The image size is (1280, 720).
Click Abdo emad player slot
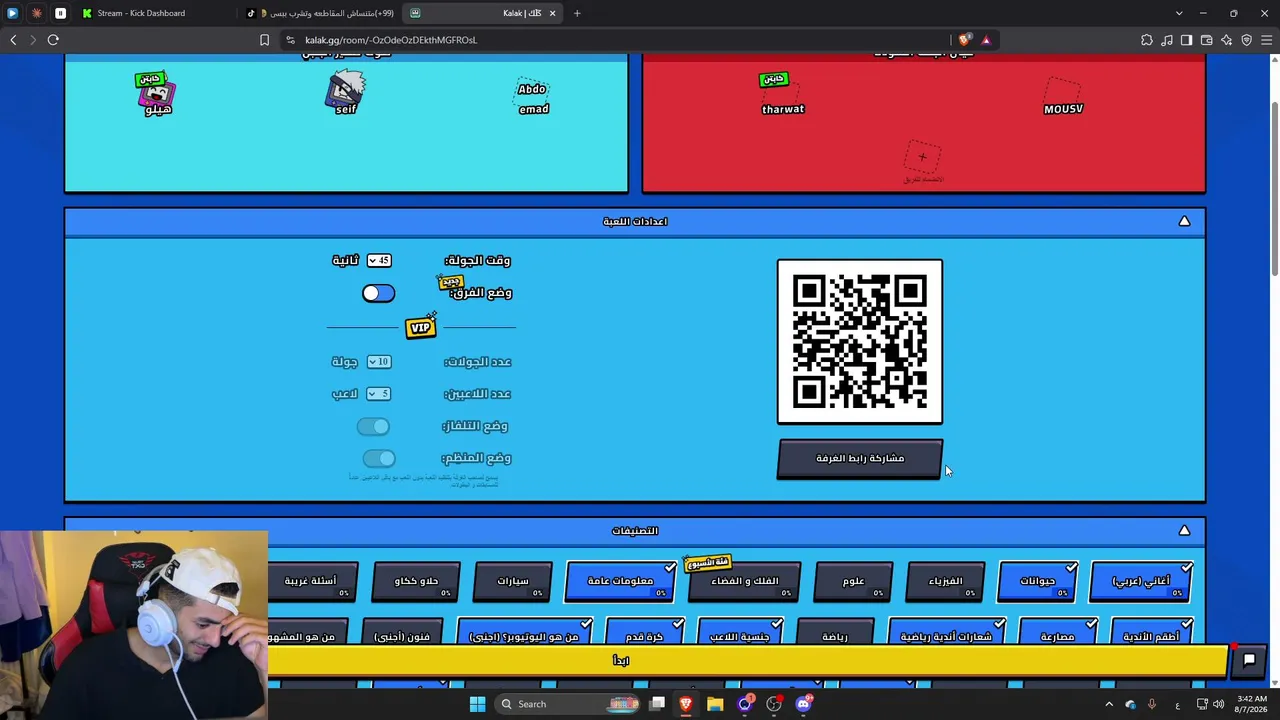pos(533,97)
